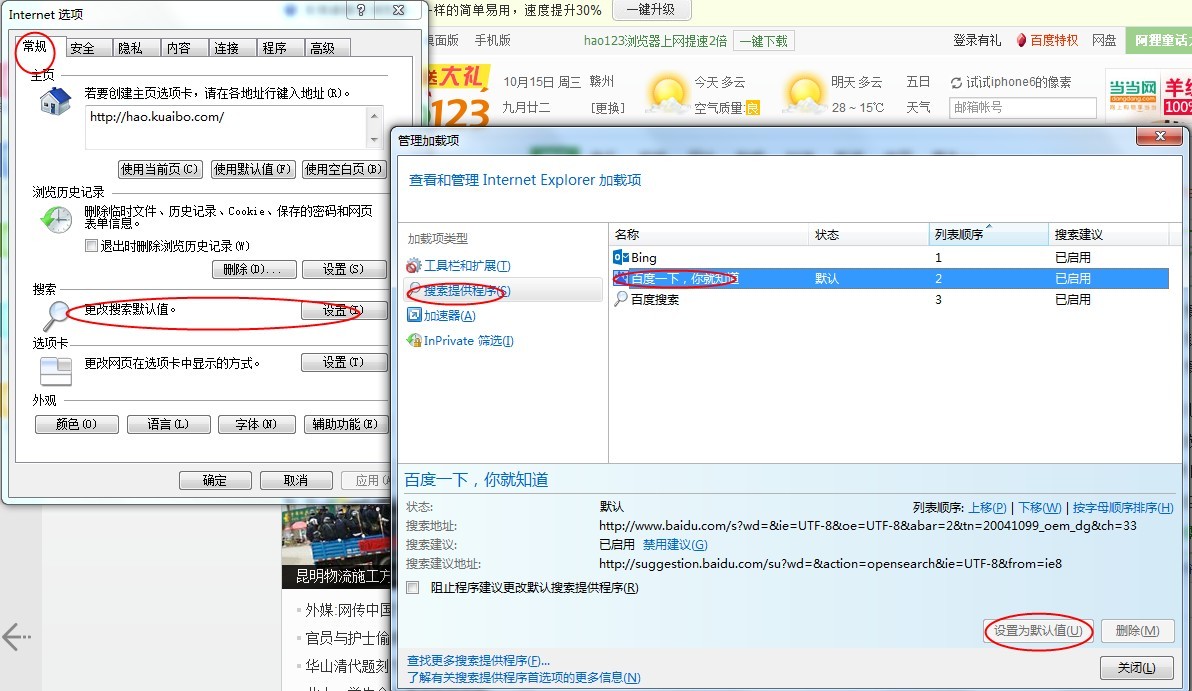Click the 下移(W) link
This screenshot has width=1192, height=691.
point(1040,508)
